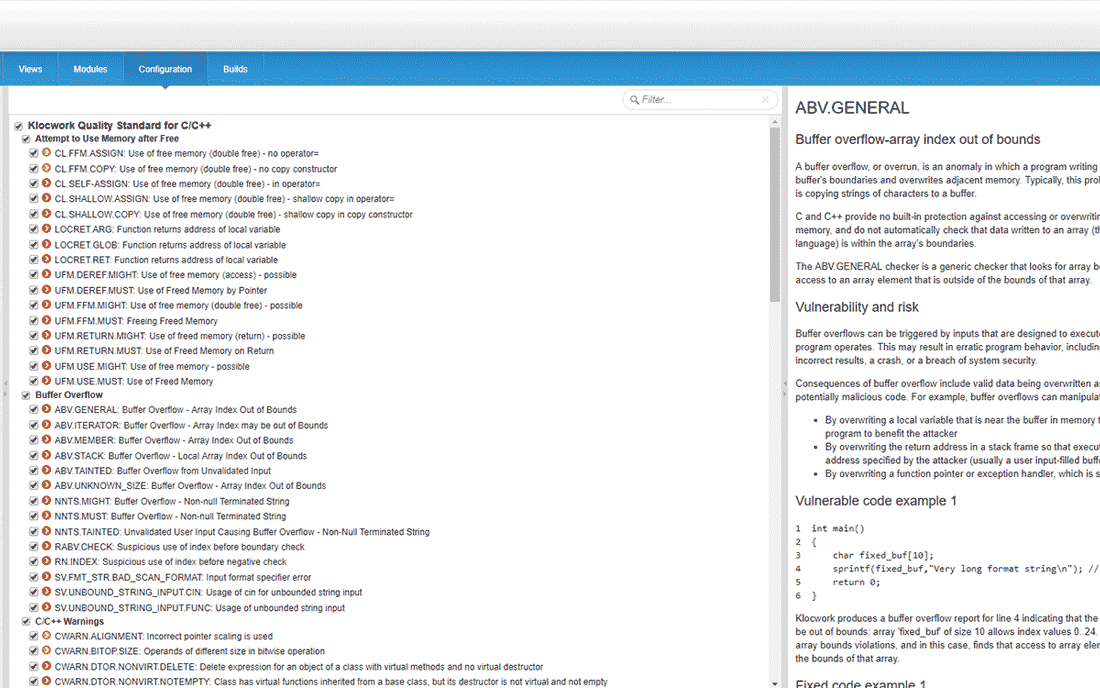Select the SV.FMT_STR.BAD_SCAN_FORMAT checker entry
The image size is (1100, 688).
tap(182, 577)
